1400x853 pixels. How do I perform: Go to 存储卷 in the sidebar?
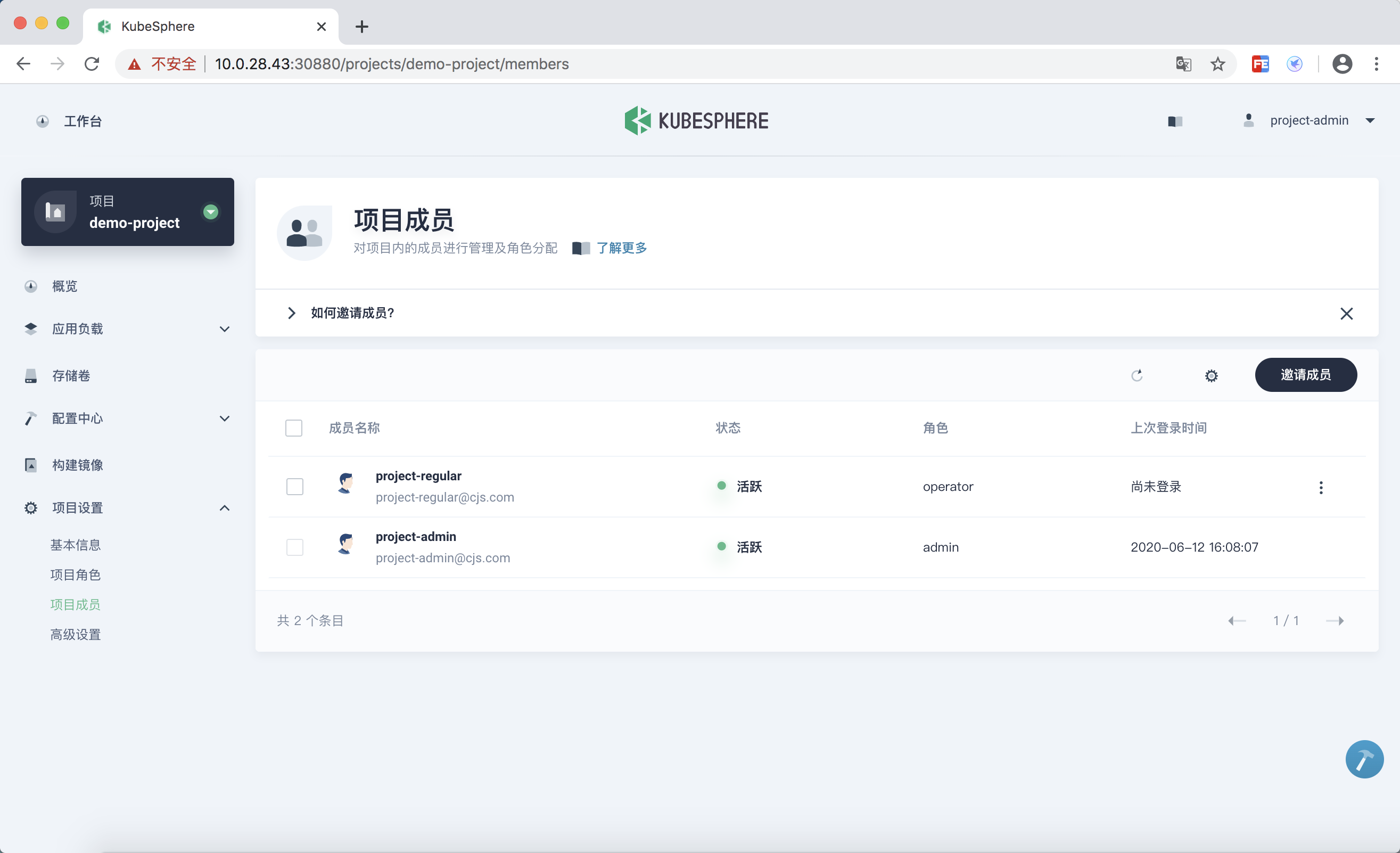71,375
